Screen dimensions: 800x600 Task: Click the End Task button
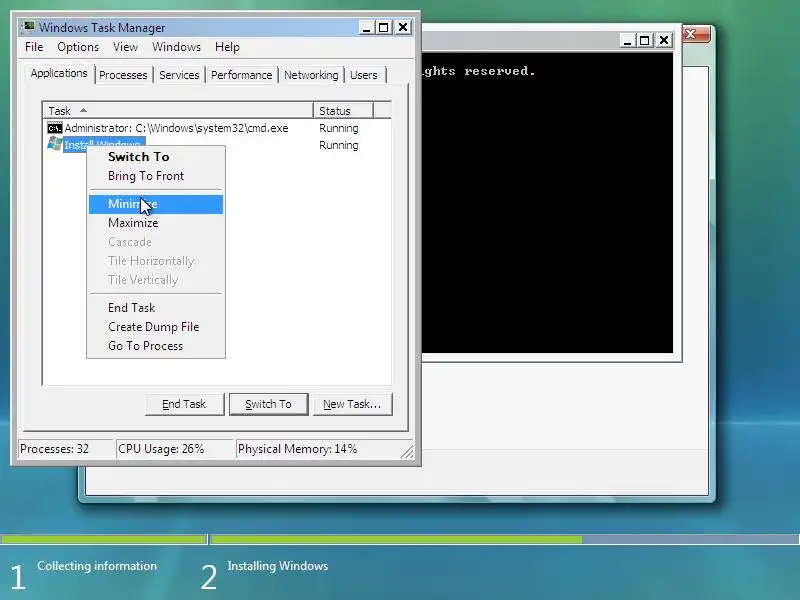pos(184,404)
